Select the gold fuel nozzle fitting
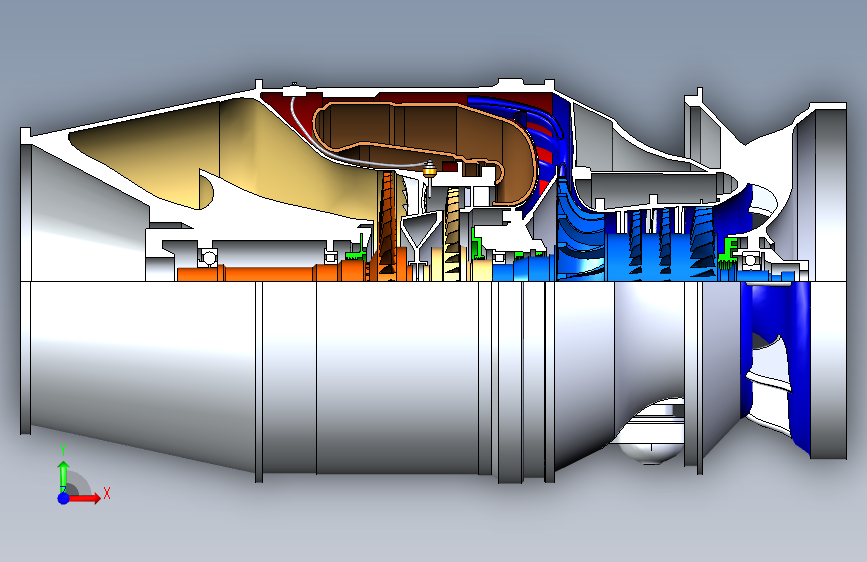867x562 pixels. pyautogui.click(x=430, y=170)
